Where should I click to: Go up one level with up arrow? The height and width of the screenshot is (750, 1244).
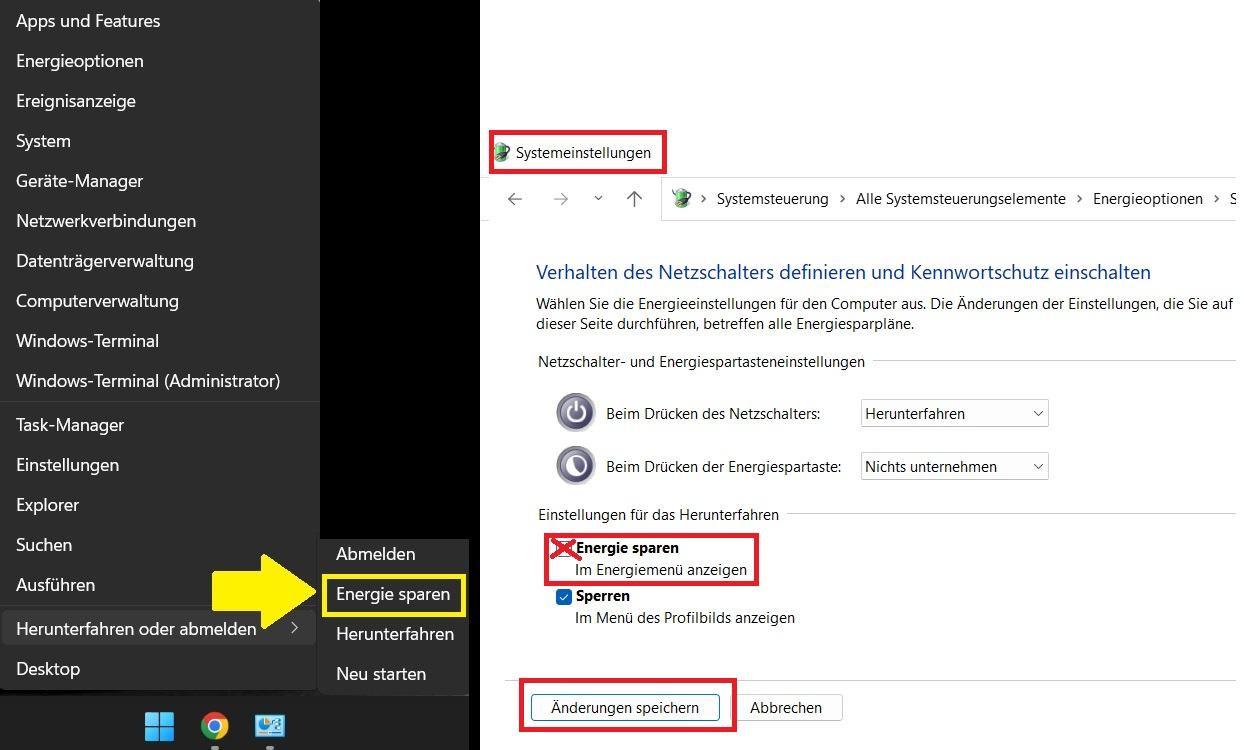coord(634,199)
